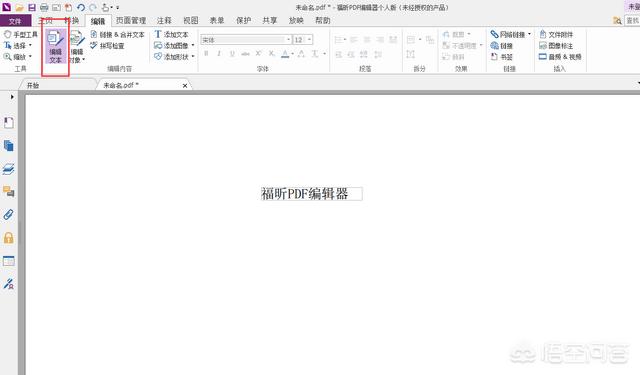Open the folder icon in quick access toolbar
Screen dimensions: 640x375
click(19, 7)
